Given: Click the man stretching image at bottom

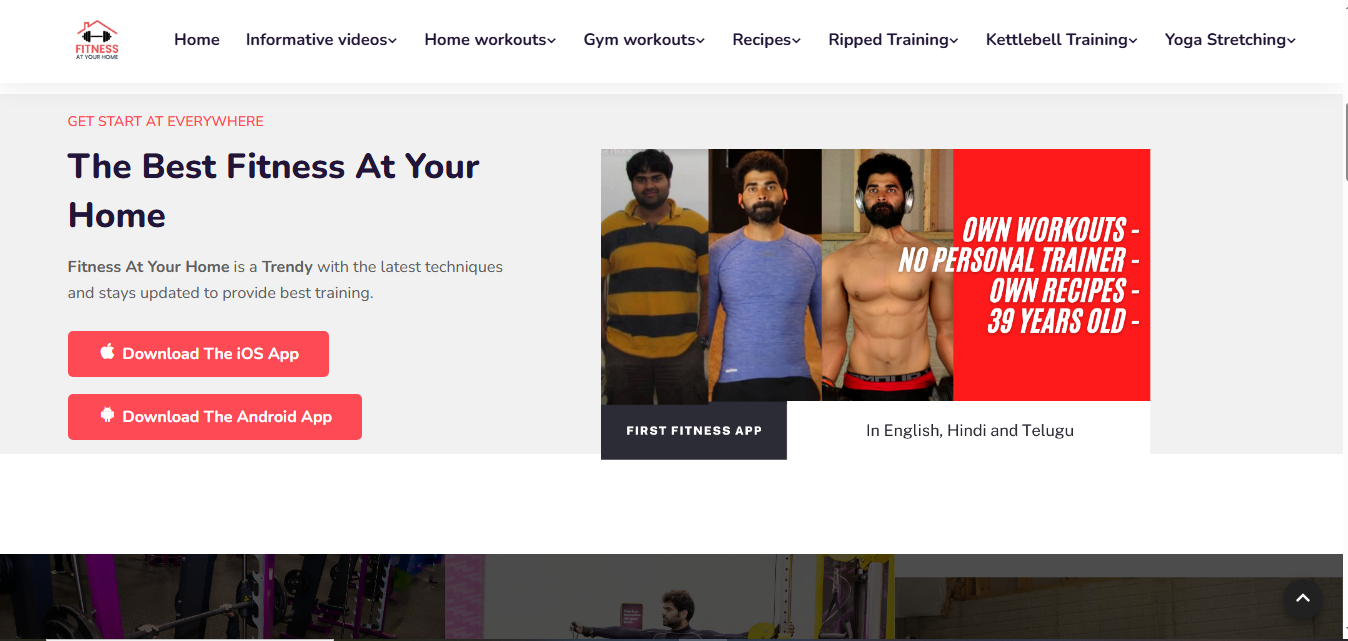Looking at the screenshot, I should (x=670, y=597).
